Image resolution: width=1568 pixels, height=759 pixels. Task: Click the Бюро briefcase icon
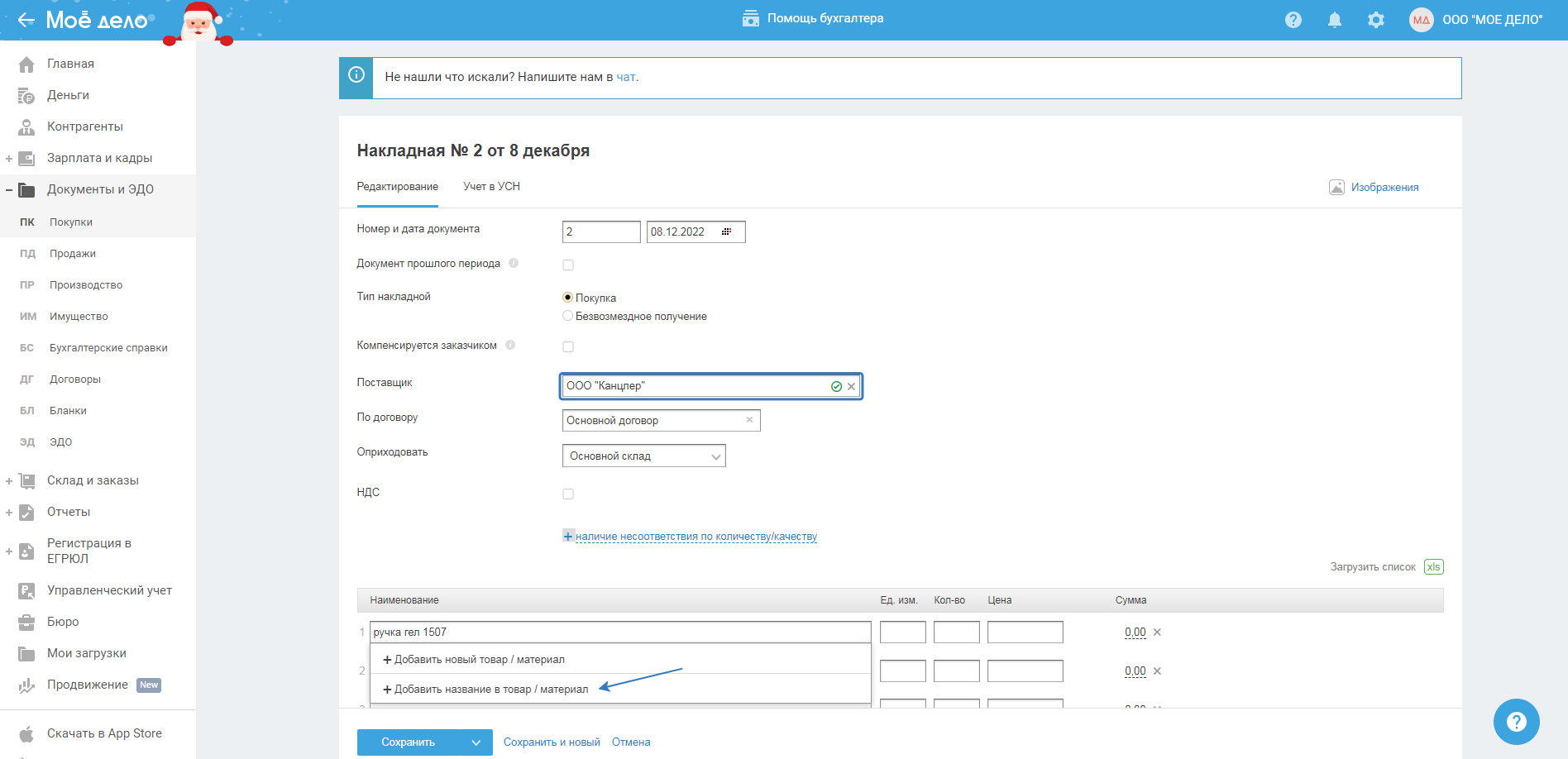pos(26,623)
